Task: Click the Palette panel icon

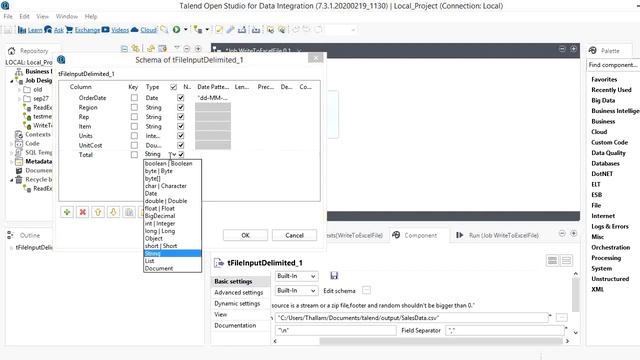Action: click(593, 51)
